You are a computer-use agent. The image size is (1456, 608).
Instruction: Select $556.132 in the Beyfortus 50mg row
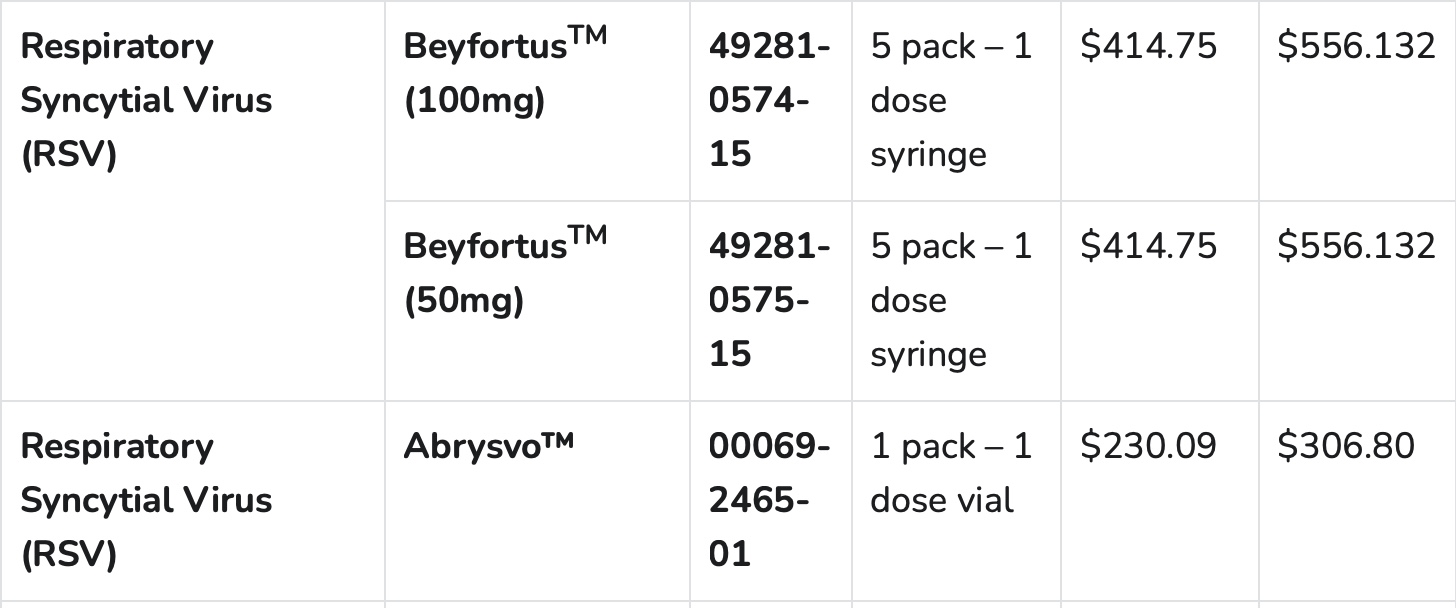(1356, 246)
